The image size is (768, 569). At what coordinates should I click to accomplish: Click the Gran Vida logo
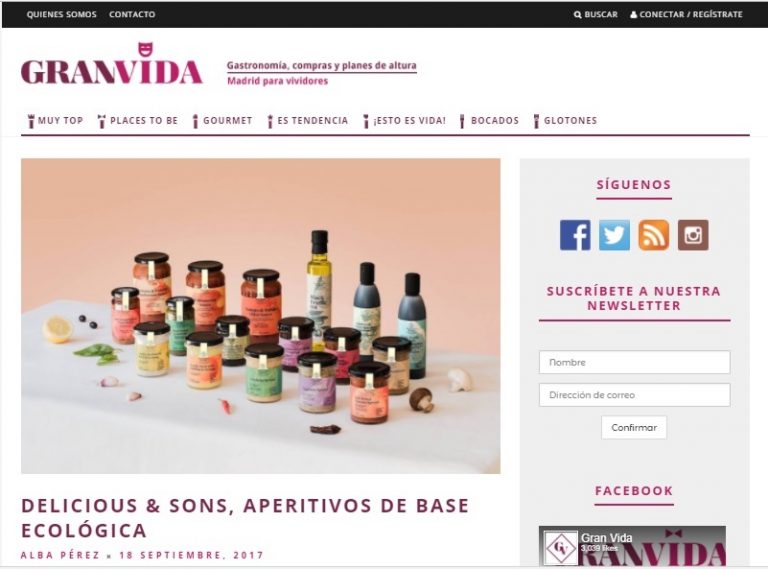(111, 64)
